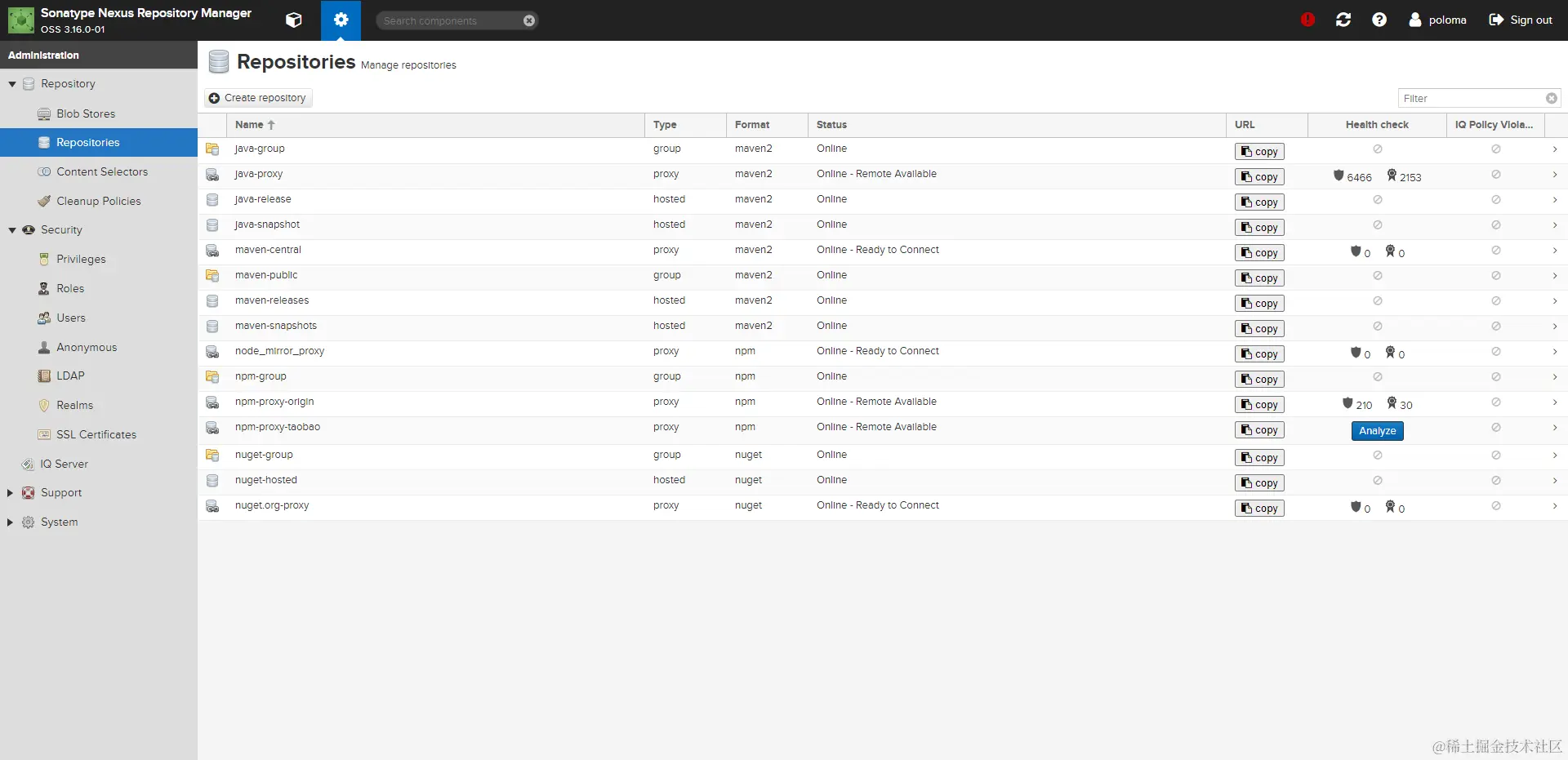The image size is (1568, 760).
Task: Open the Administration gear icon
Action: pos(341,20)
